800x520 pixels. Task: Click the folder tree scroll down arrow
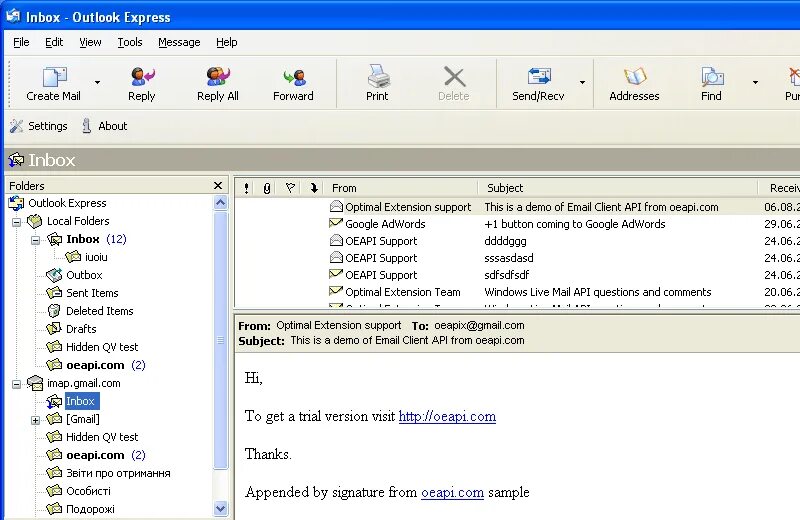point(220,508)
